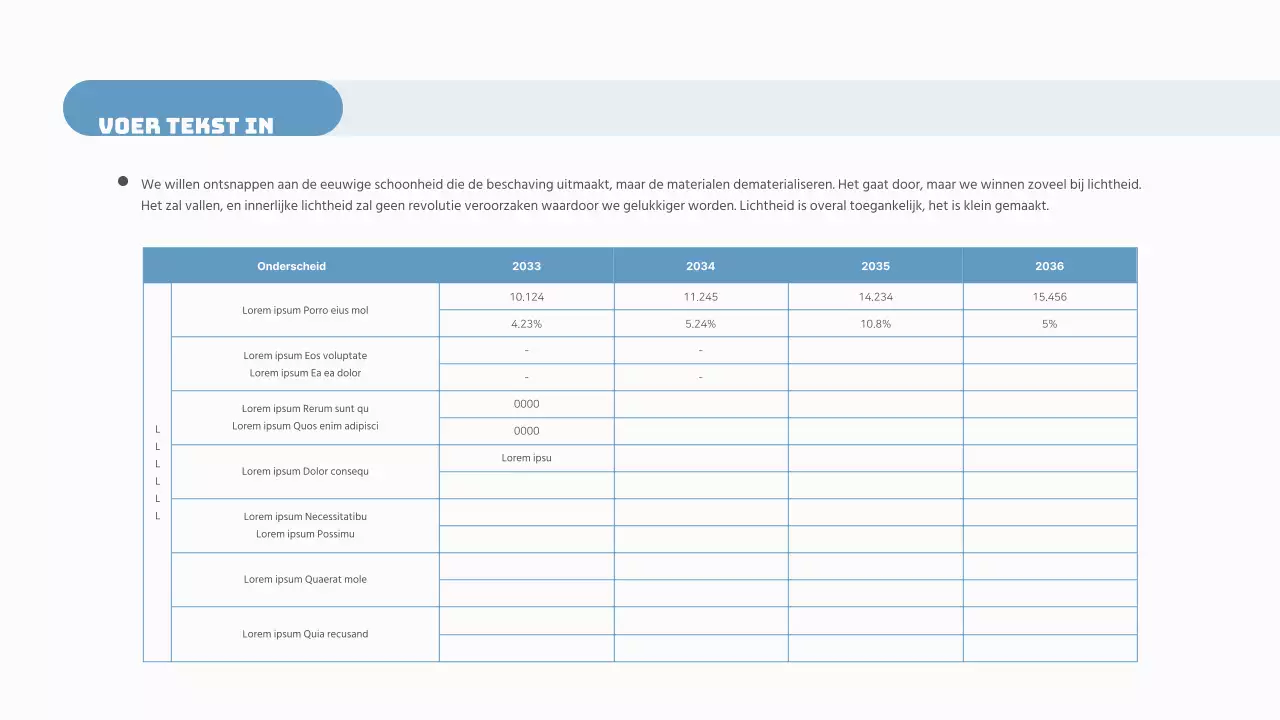Viewport: 1280px width, 720px height.
Task: Select the 'Onderscheid' header cell
Action: [291, 266]
